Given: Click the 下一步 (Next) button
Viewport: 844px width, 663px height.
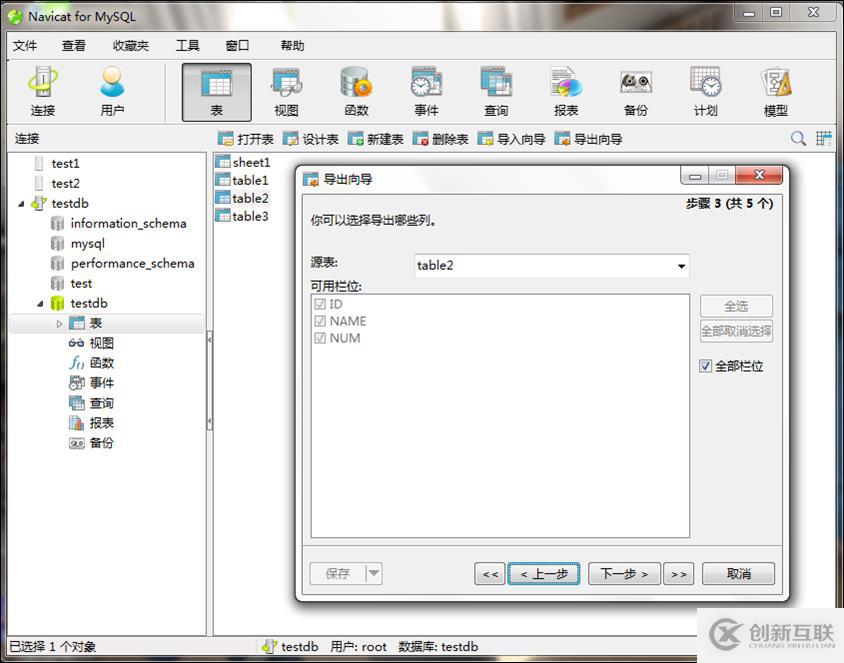Looking at the screenshot, I should pos(624,574).
